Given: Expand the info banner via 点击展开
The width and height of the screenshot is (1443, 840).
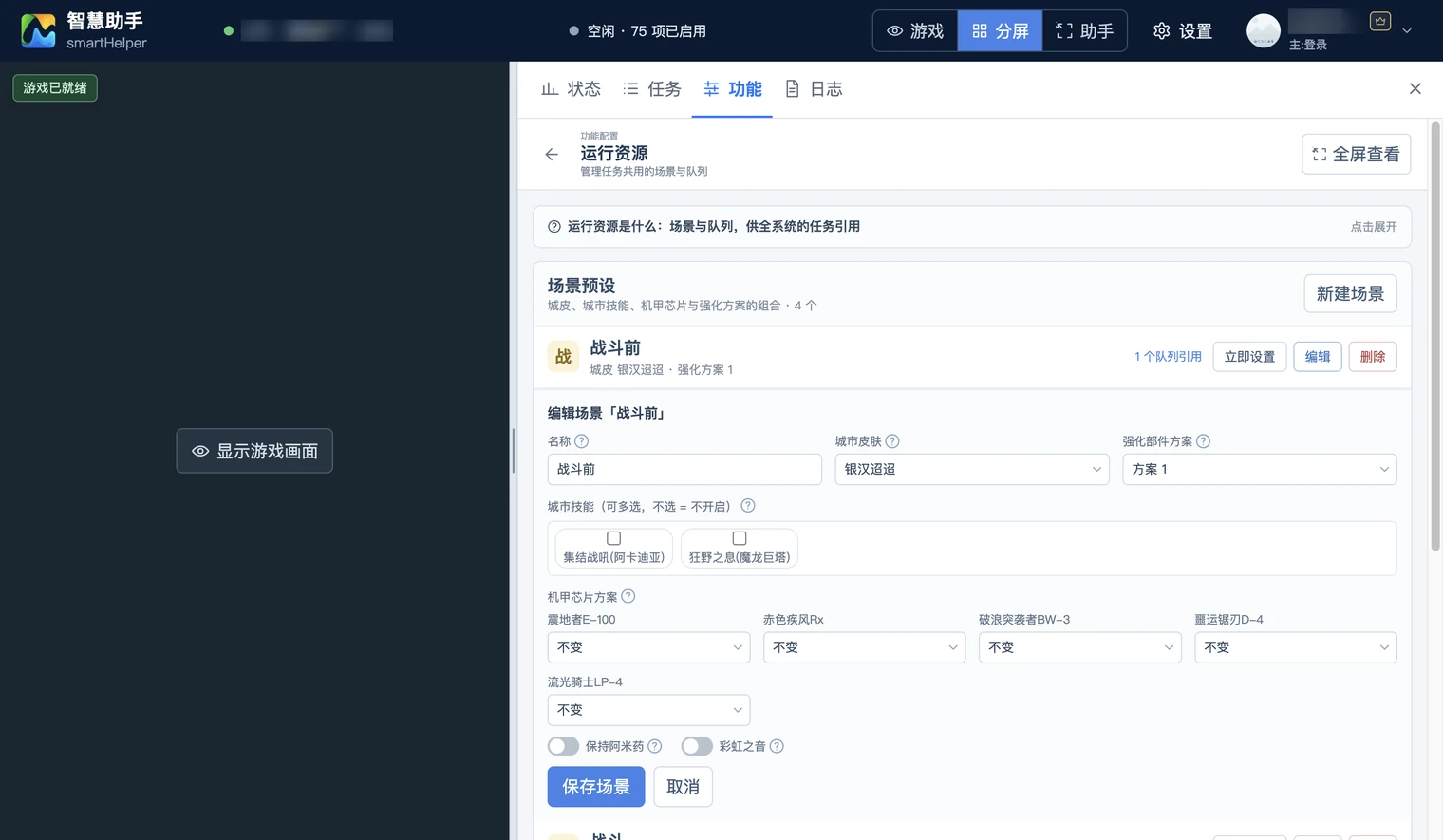Looking at the screenshot, I should (1374, 227).
